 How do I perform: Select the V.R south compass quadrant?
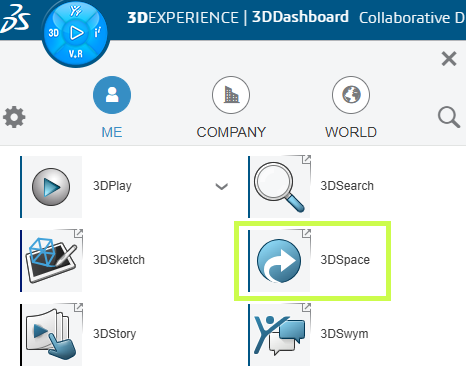(76, 53)
